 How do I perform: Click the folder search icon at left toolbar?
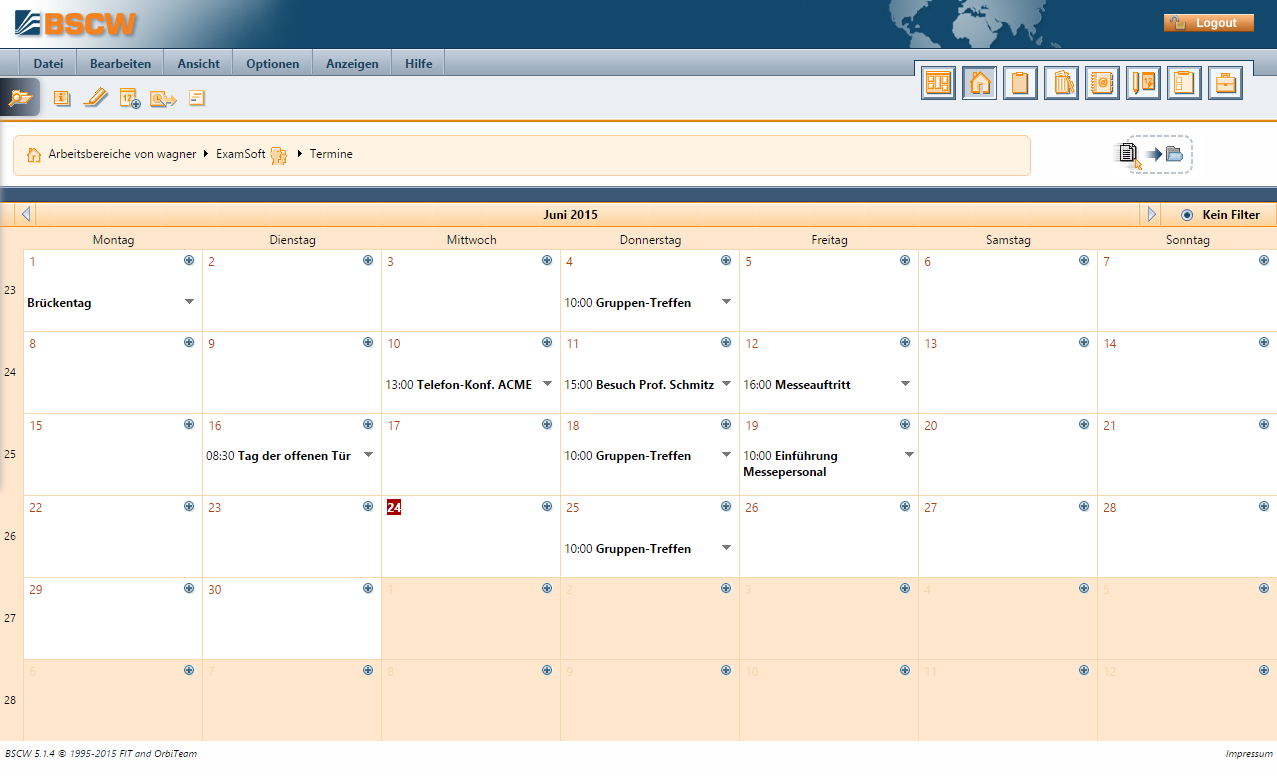point(20,98)
